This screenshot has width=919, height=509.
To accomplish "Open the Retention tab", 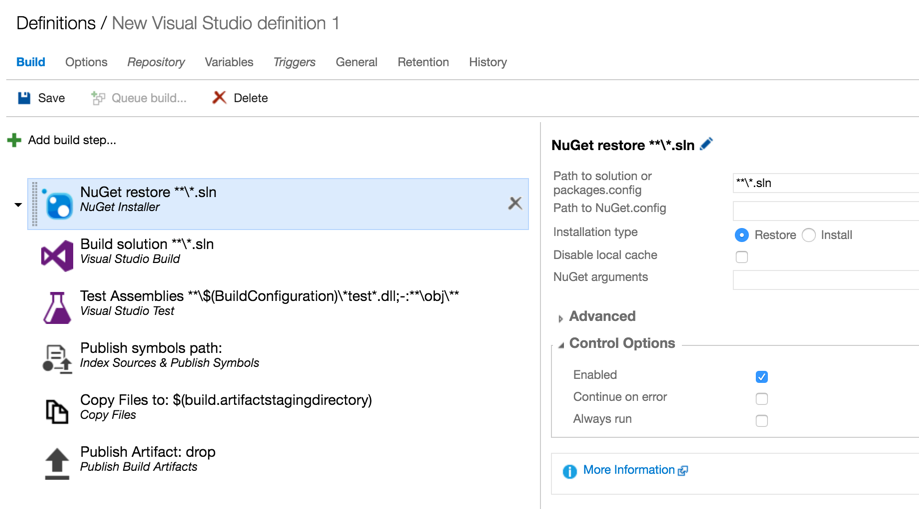I will coord(423,62).
